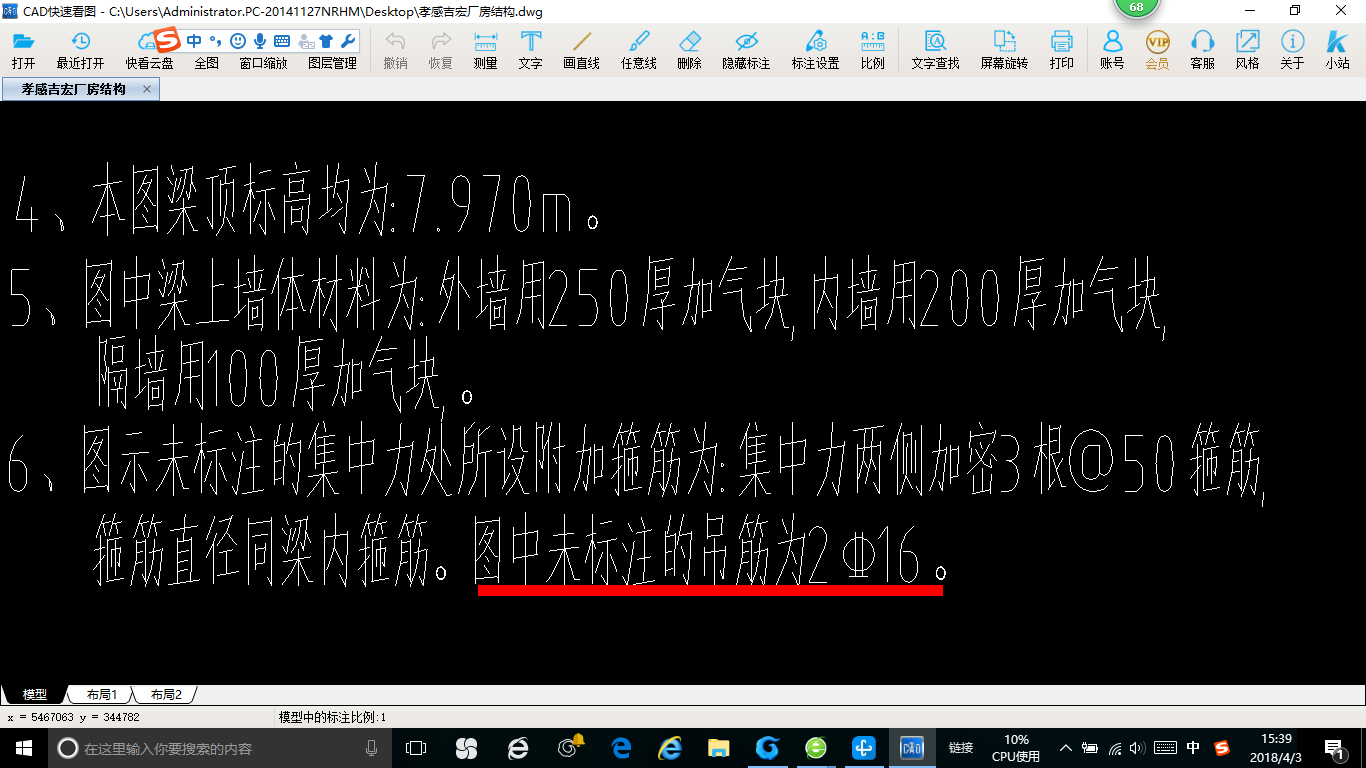Click the green 68 score badge

tap(1136, 7)
